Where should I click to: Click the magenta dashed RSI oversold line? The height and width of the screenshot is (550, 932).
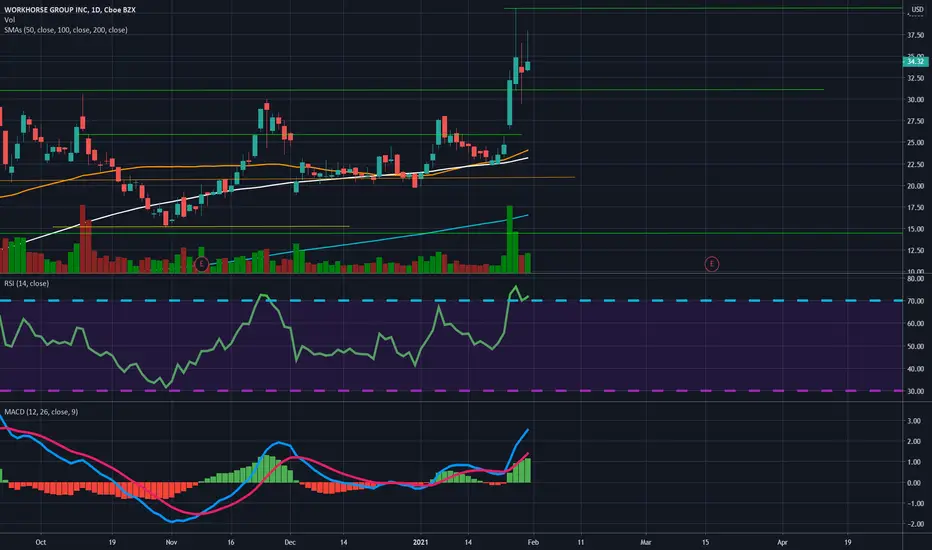pyautogui.click(x=451, y=391)
